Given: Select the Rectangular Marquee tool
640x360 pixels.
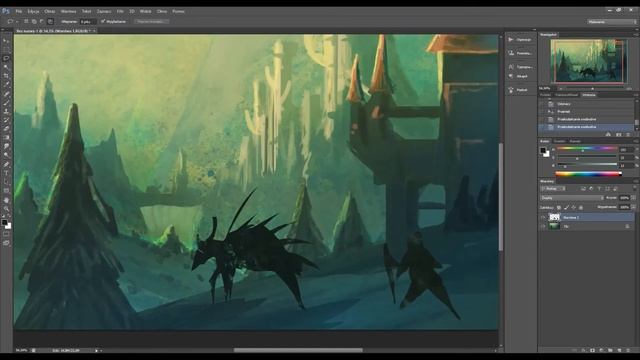Looking at the screenshot, I should [x=6, y=49].
